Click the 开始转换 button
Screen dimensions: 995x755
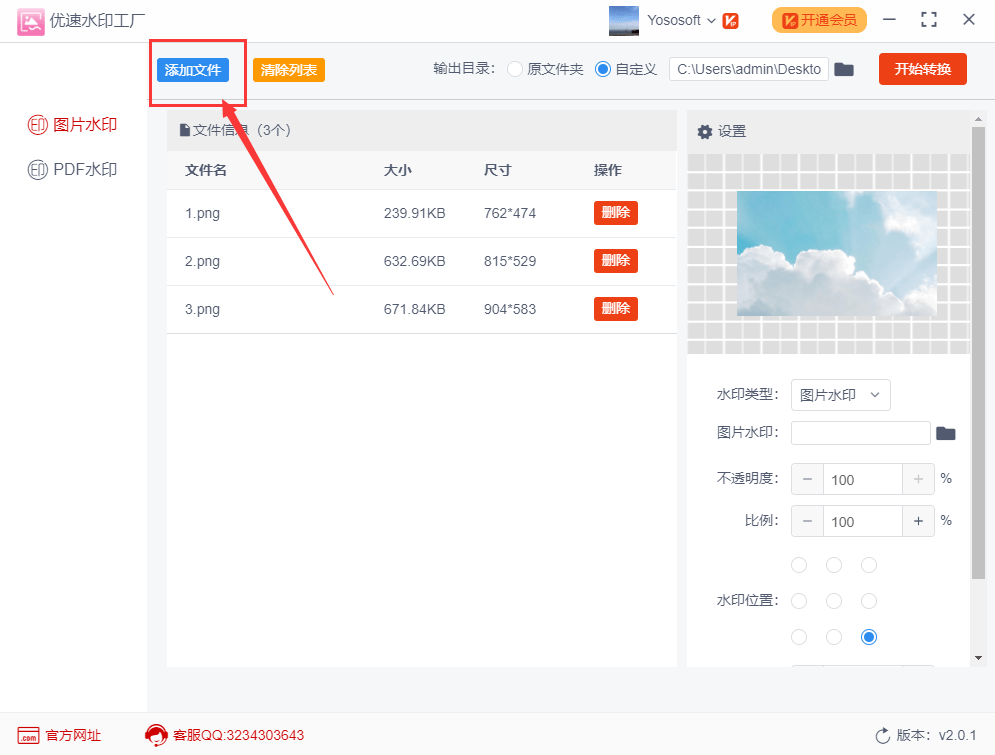click(x=923, y=69)
